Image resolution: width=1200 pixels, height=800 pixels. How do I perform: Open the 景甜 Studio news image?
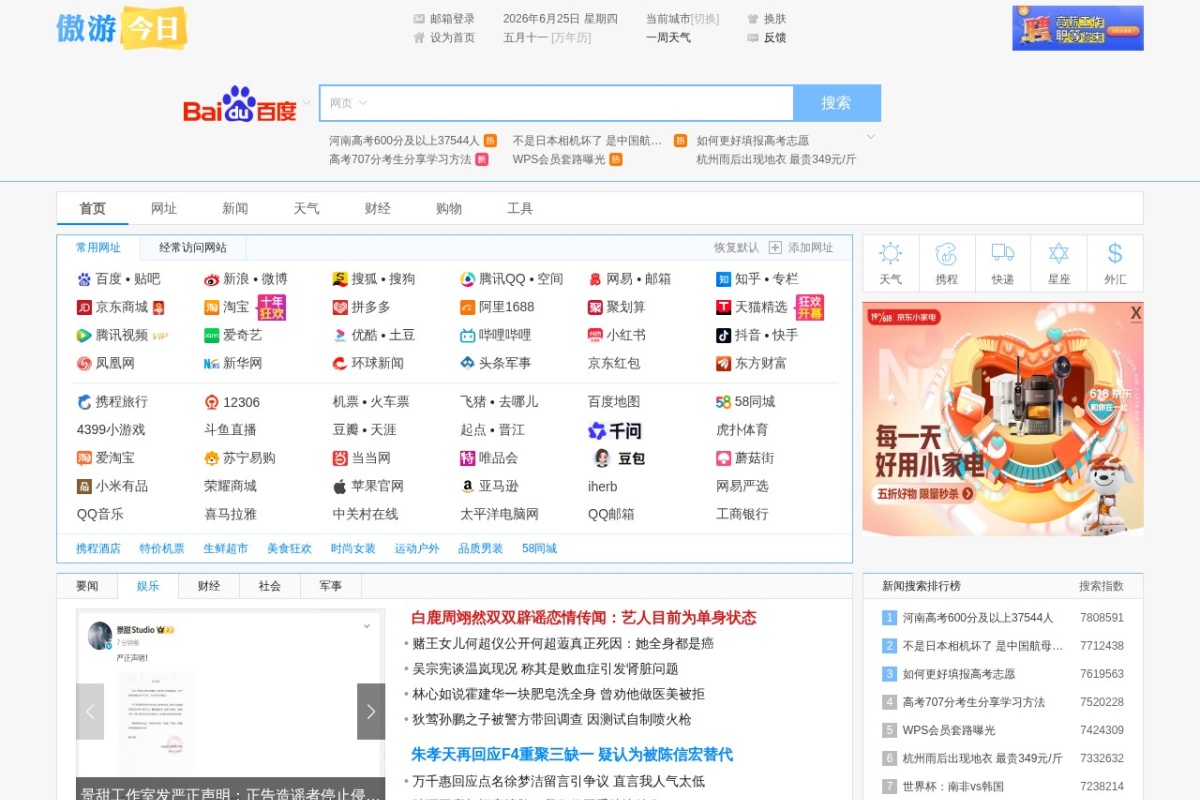click(231, 705)
